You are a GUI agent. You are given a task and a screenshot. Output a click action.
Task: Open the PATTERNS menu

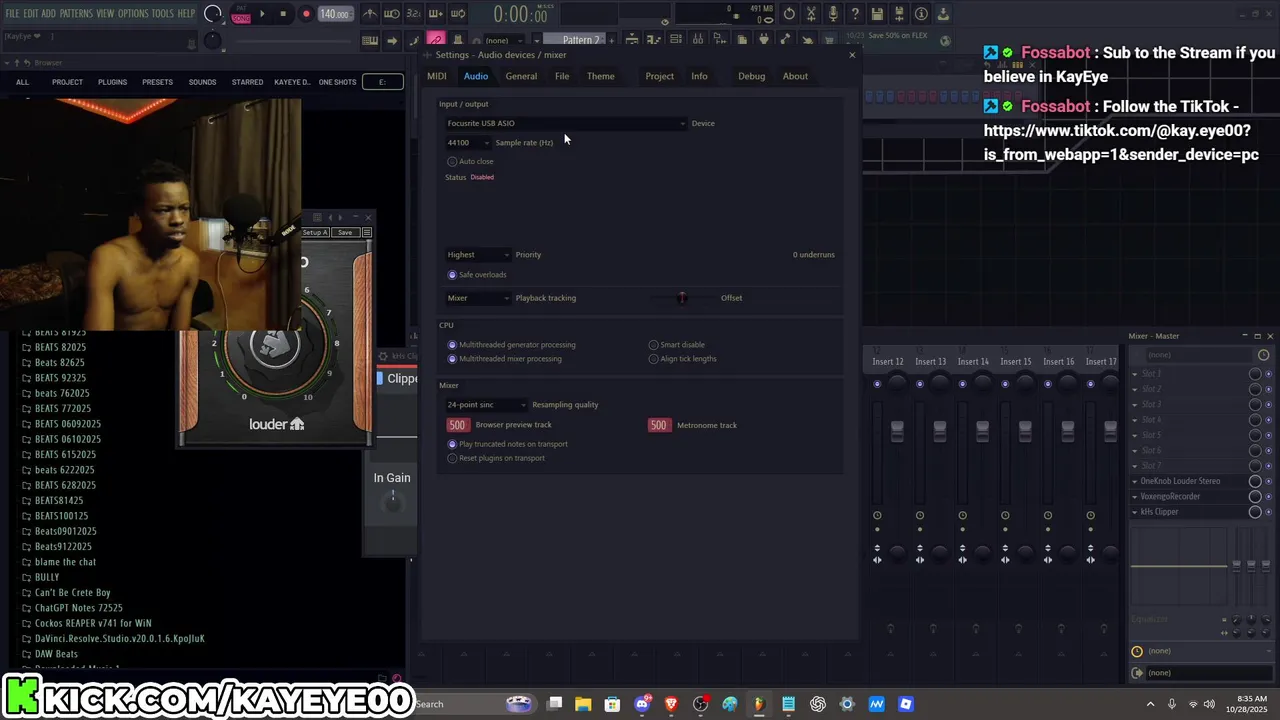point(76,14)
